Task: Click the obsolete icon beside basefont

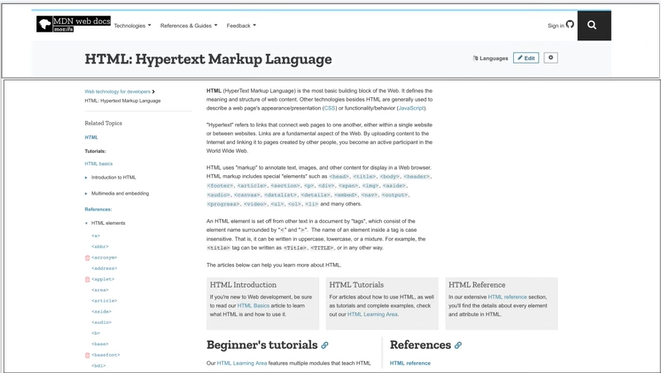Action: [88, 355]
